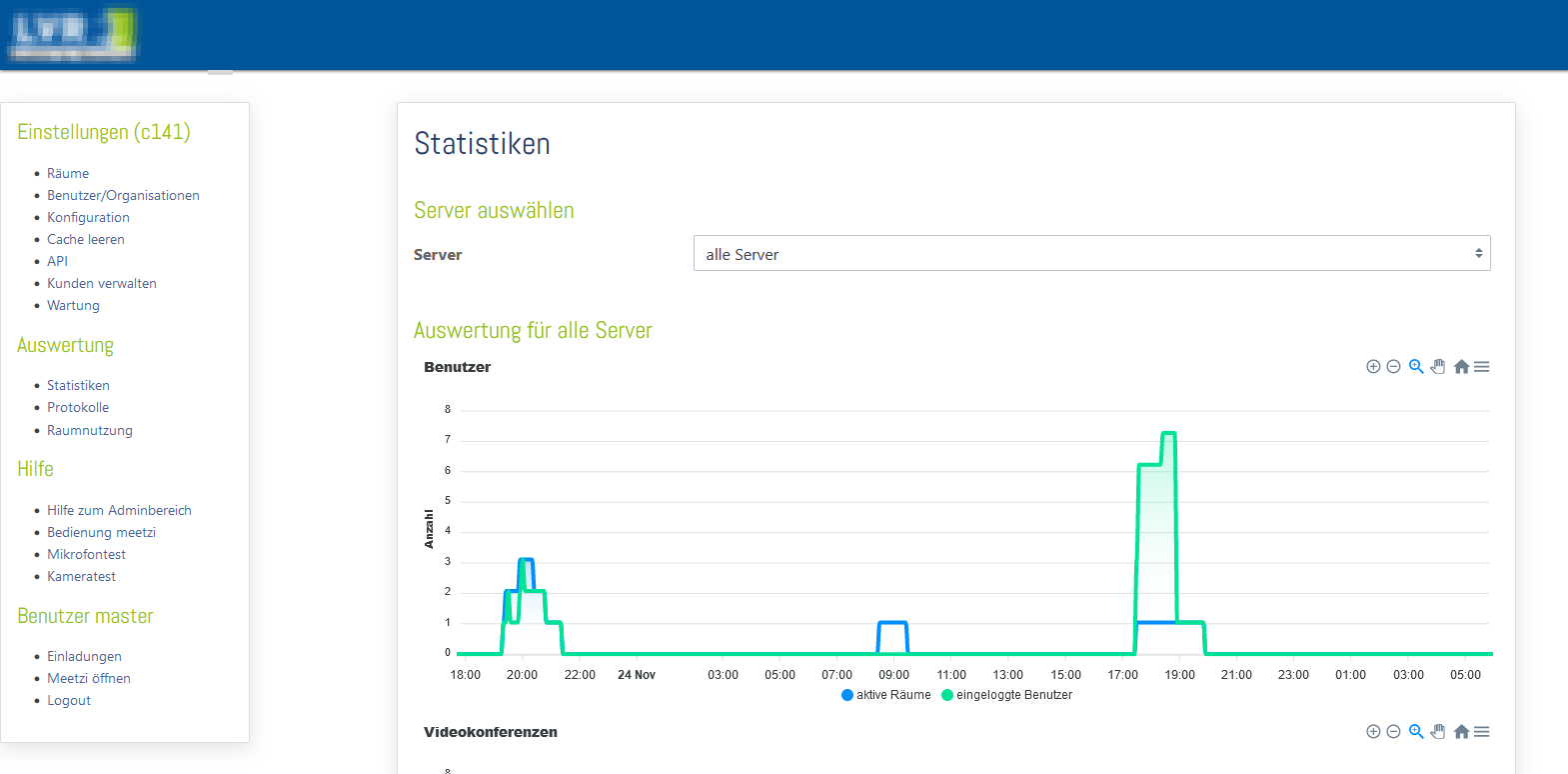Screen dimensions: 1568x774
Task: Open Benutzer/Organisationen settings
Action: coord(123,195)
